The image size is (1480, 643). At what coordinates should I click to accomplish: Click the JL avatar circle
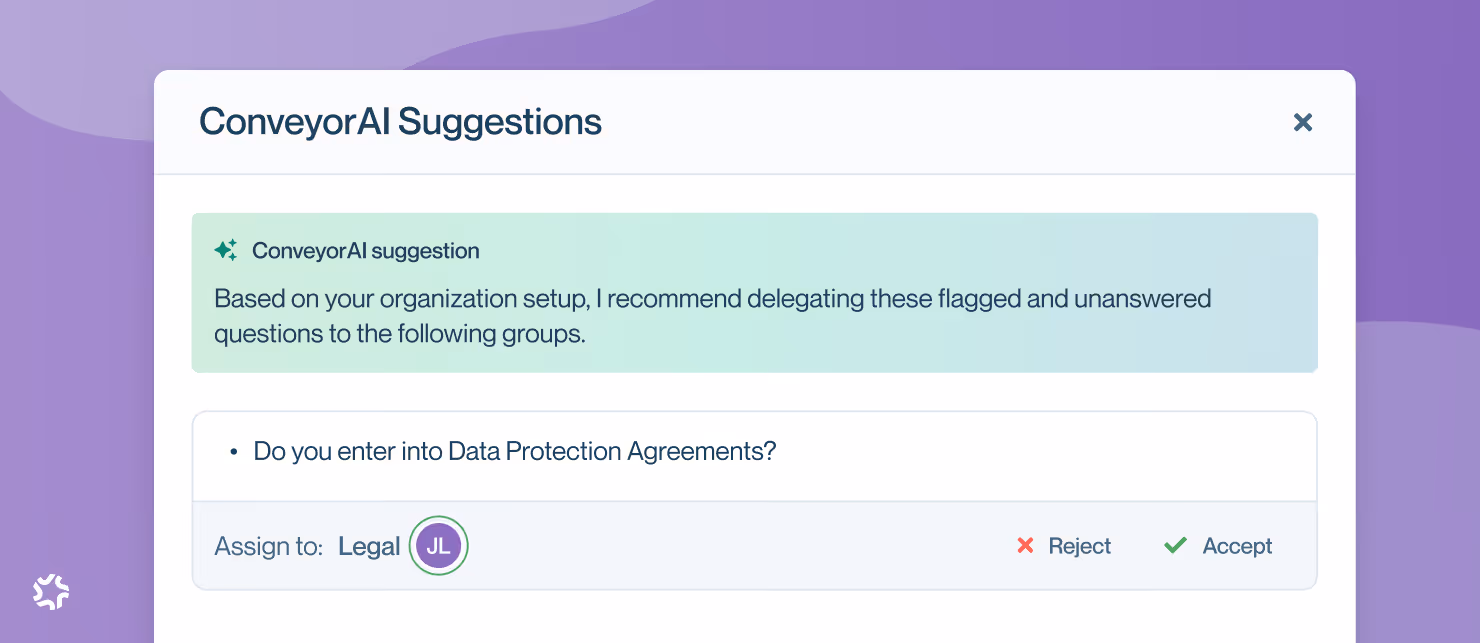[x=438, y=546]
